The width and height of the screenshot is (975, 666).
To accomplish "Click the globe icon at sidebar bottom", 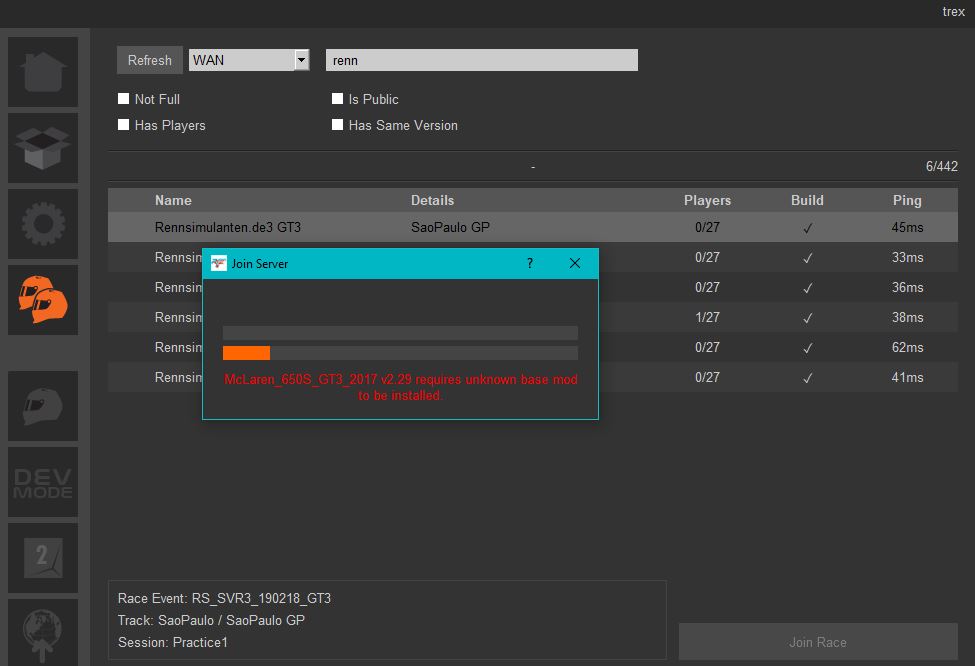I will coord(43,632).
